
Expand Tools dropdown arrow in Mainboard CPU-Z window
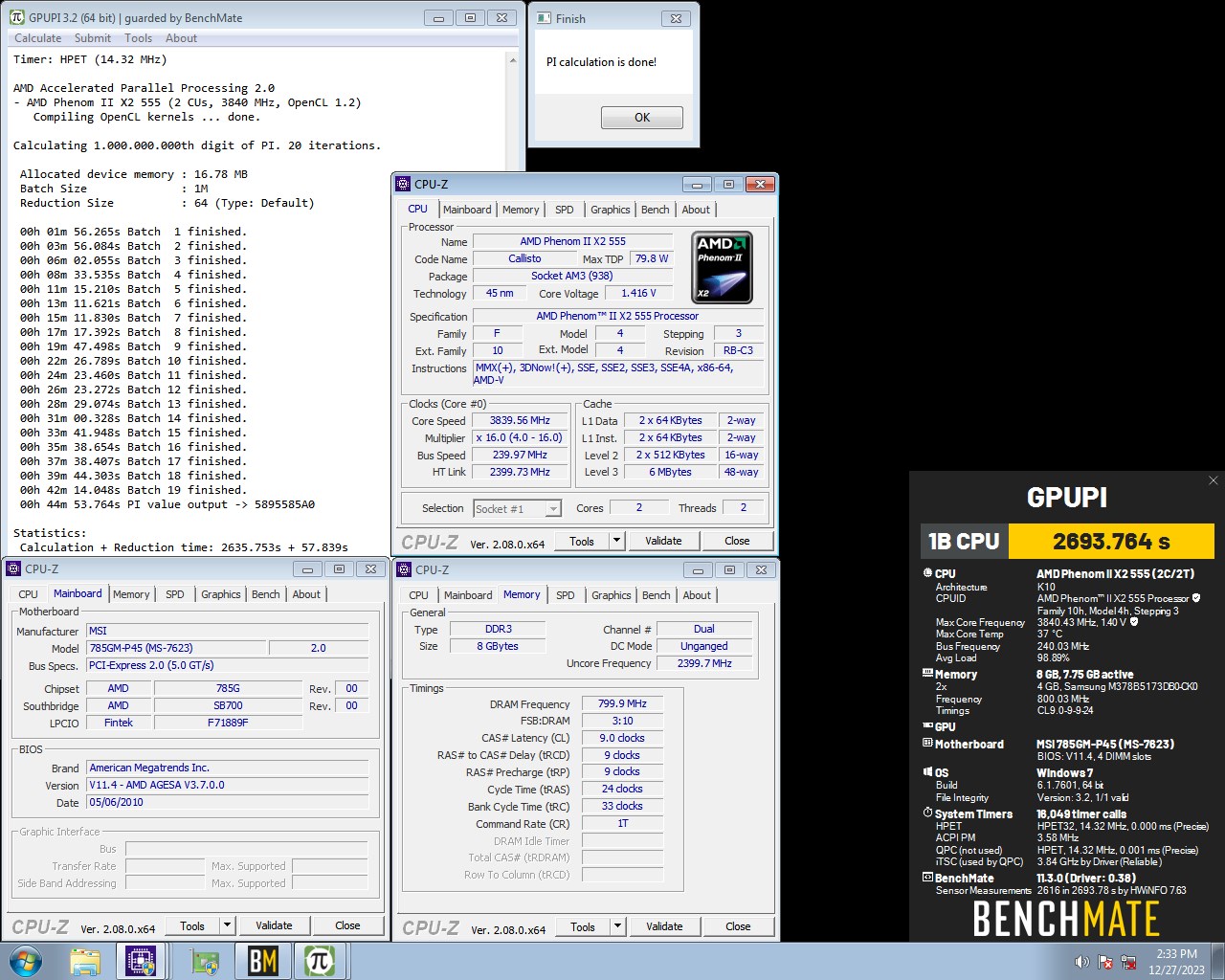[228, 925]
